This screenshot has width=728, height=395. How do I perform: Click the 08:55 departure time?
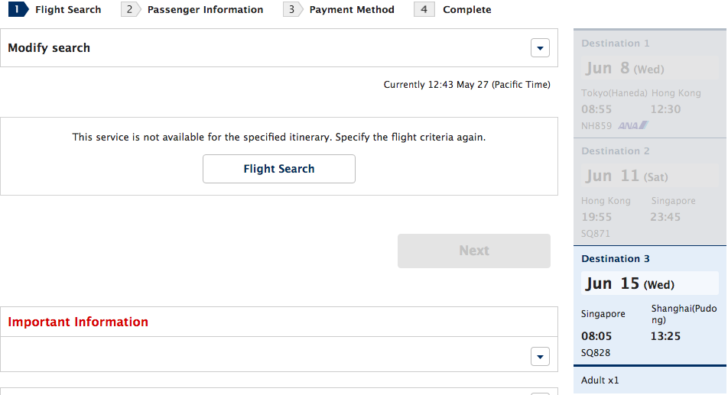tap(596, 109)
